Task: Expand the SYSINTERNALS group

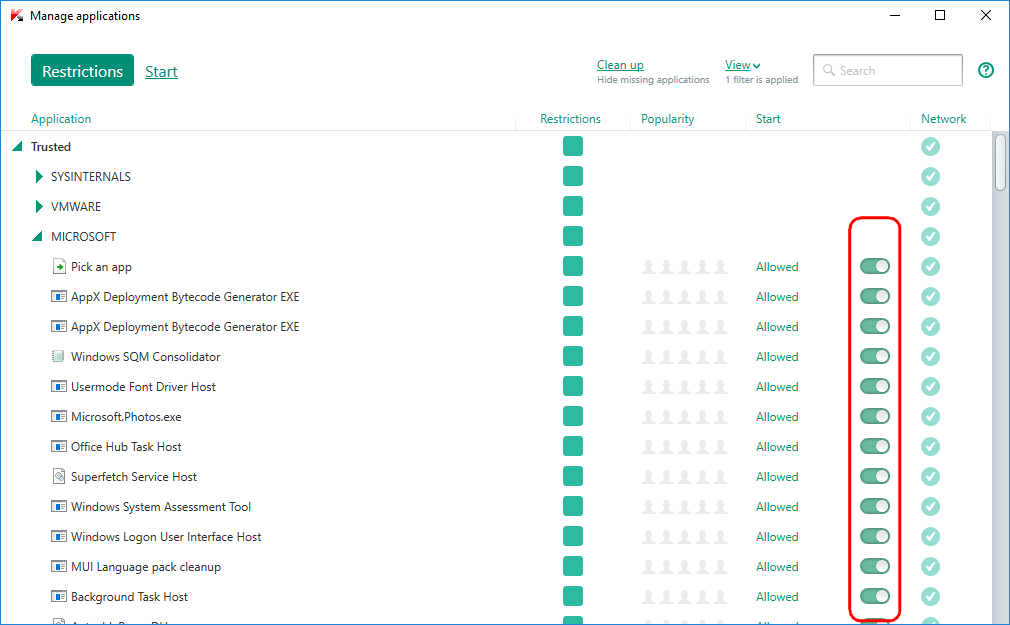Action: pyautogui.click(x=39, y=177)
